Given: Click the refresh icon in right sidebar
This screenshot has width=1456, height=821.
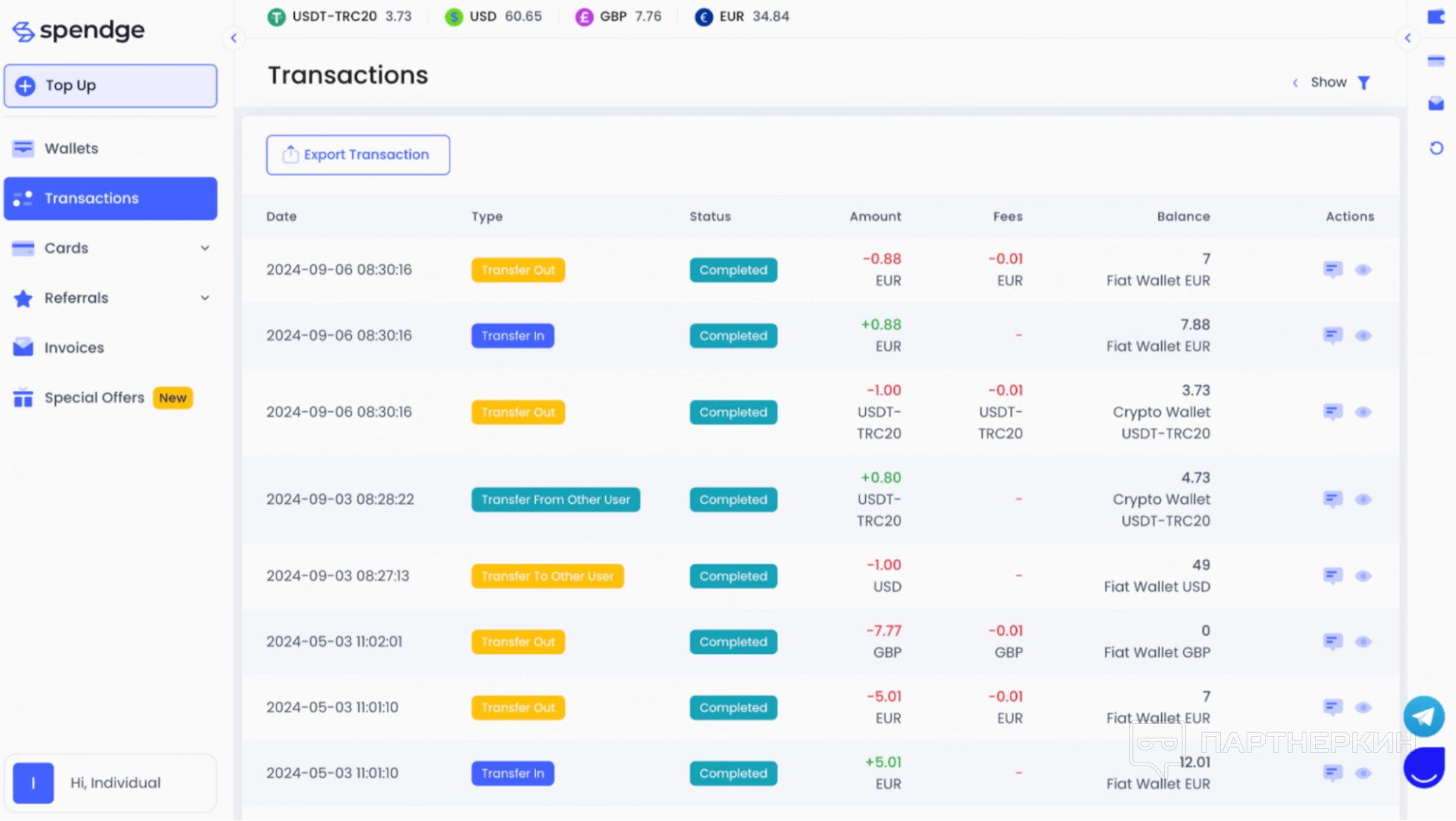Looking at the screenshot, I should tap(1436, 148).
